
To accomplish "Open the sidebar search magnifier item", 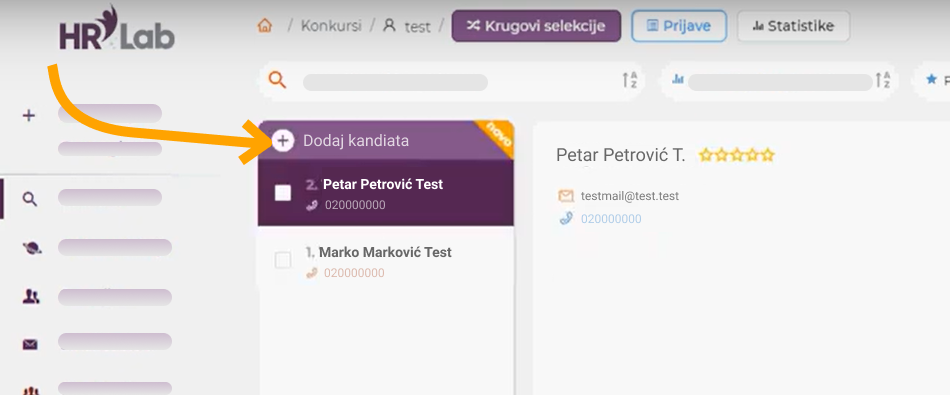I will [x=30, y=198].
